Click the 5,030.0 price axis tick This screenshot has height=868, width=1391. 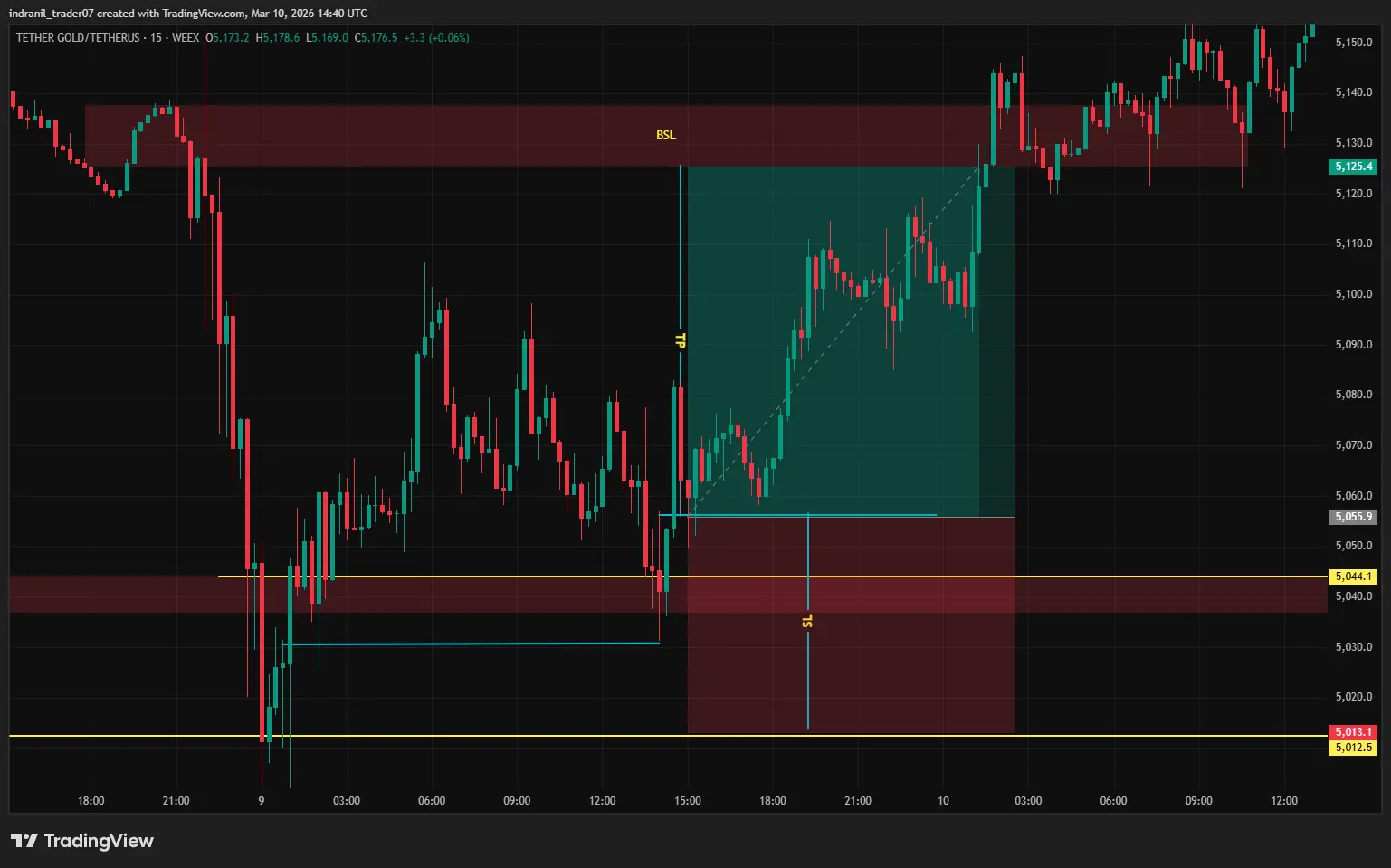(1354, 647)
